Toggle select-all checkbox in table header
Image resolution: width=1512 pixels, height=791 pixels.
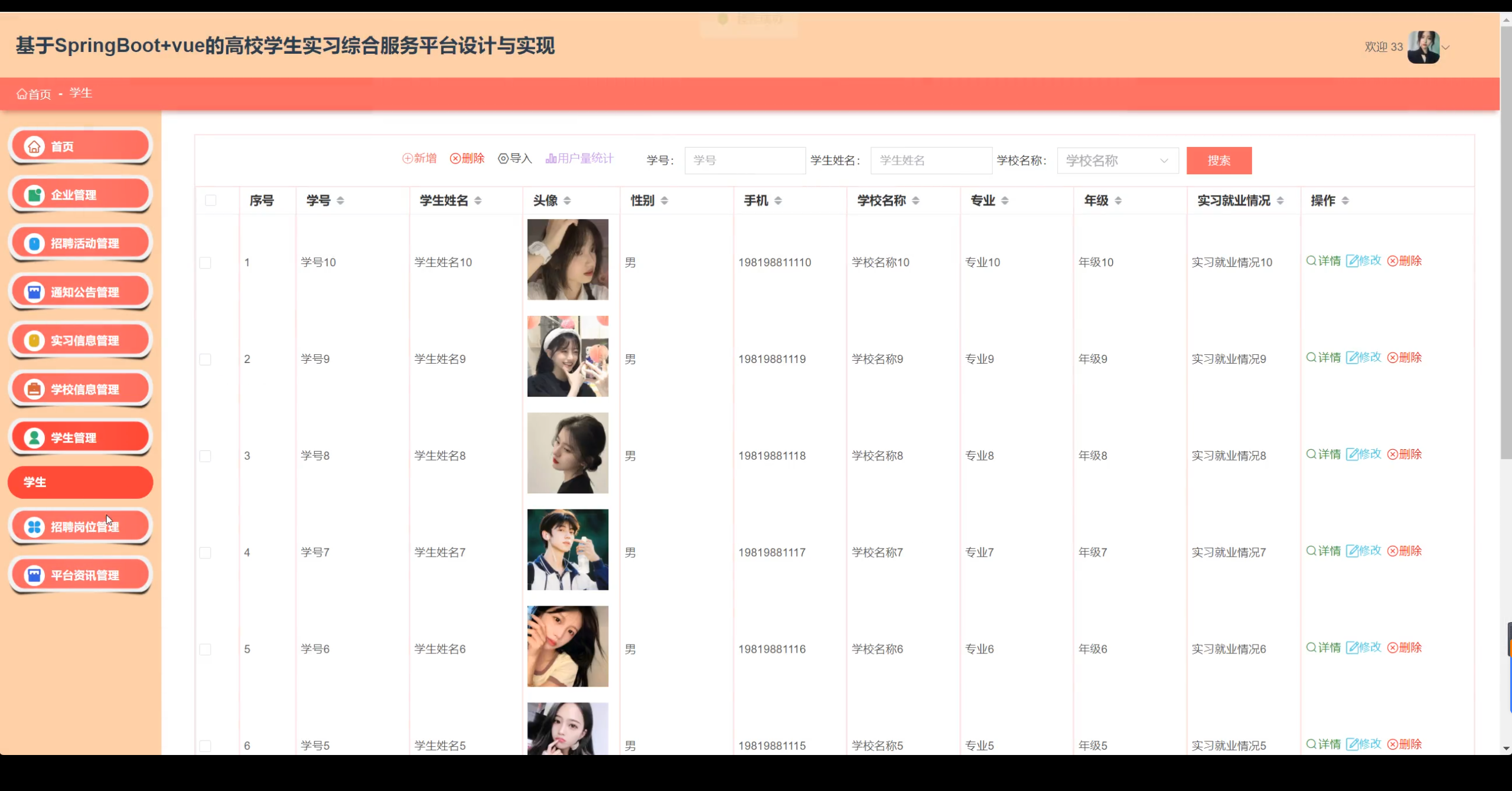[x=211, y=201]
